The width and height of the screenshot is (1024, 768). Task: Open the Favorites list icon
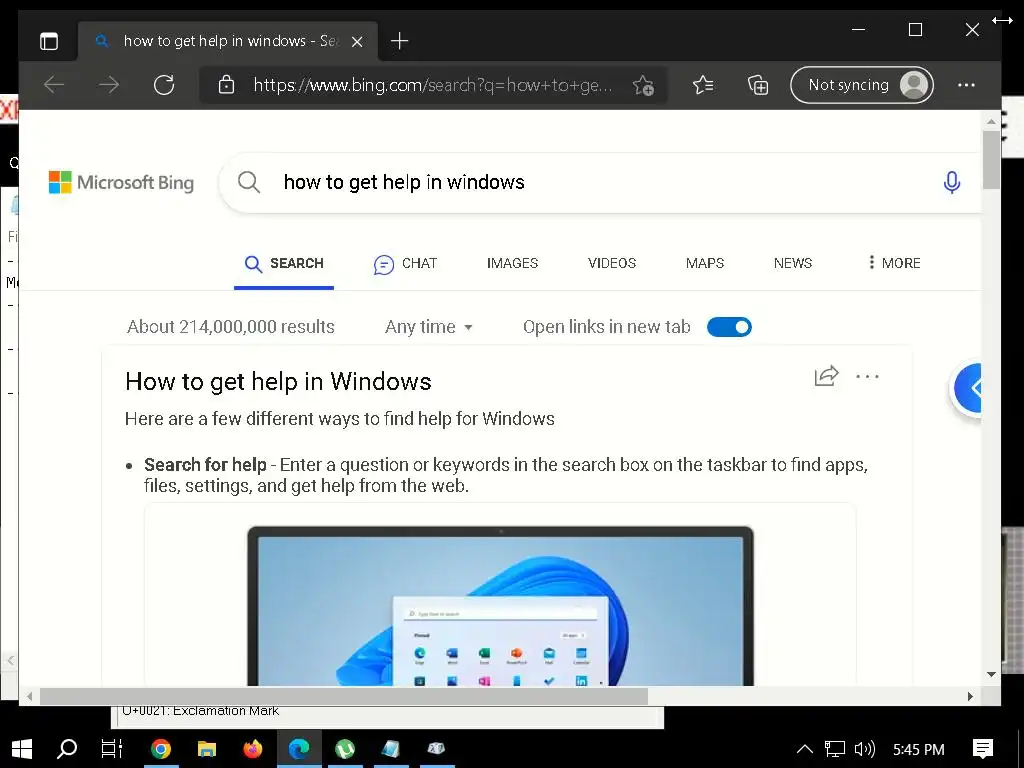coord(703,85)
